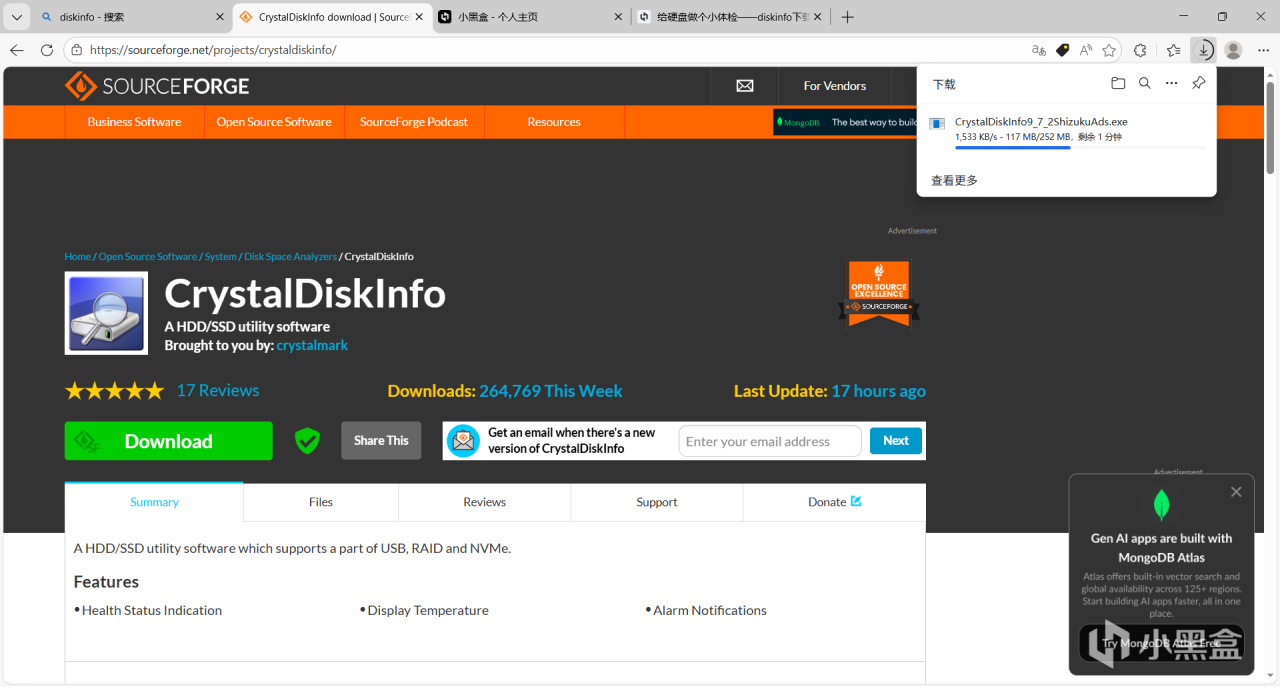
Task: Open the browser profile avatar
Action: (x=1233, y=50)
